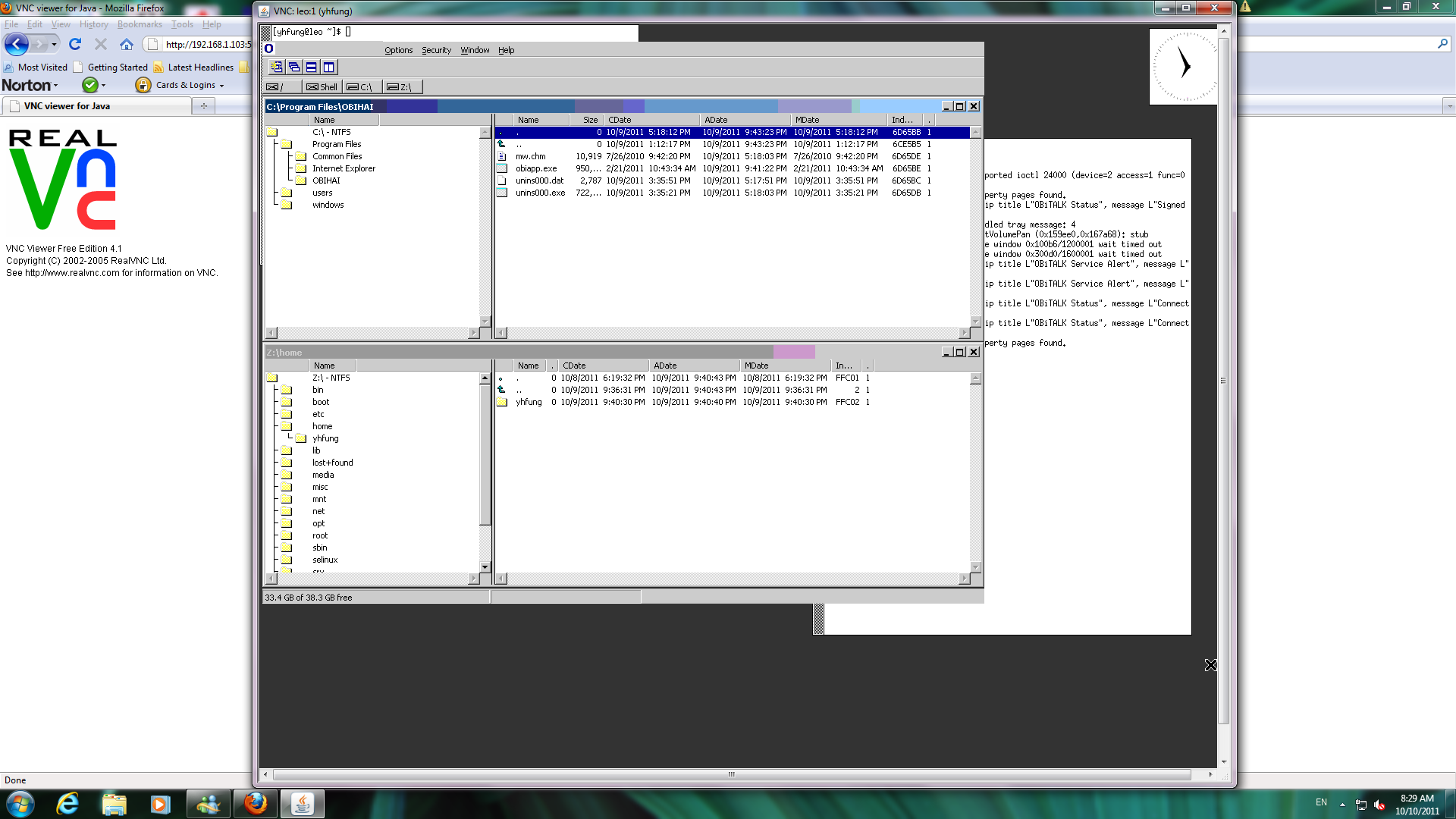
Task: Click the Shell drive button
Action: pyautogui.click(x=322, y=86)
